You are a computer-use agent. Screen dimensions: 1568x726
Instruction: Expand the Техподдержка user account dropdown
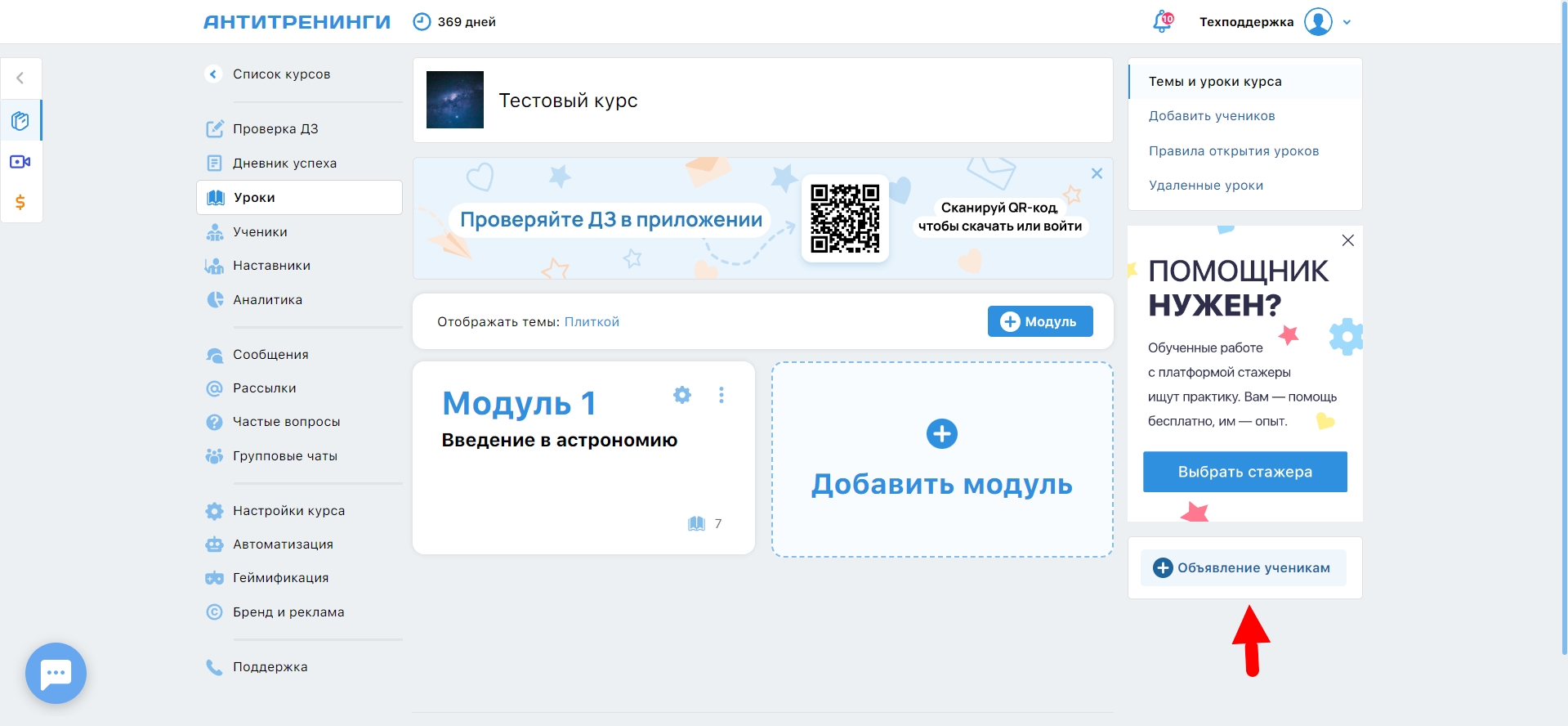click(x=1347, y=22)
